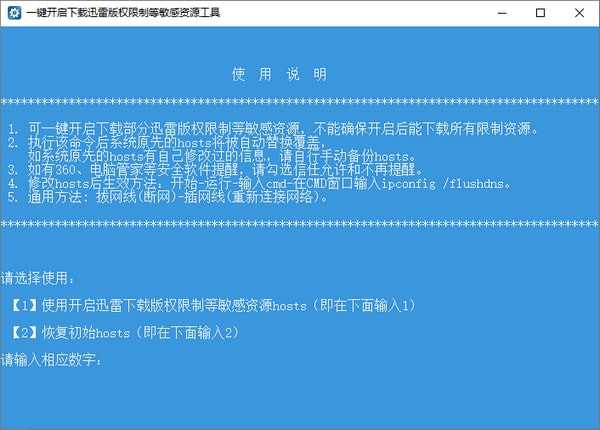Click instruction line 1 about 一键开启下载
The height and width of the screenshot is (430, 600).
pyautogui.click(x=273, y=129)
